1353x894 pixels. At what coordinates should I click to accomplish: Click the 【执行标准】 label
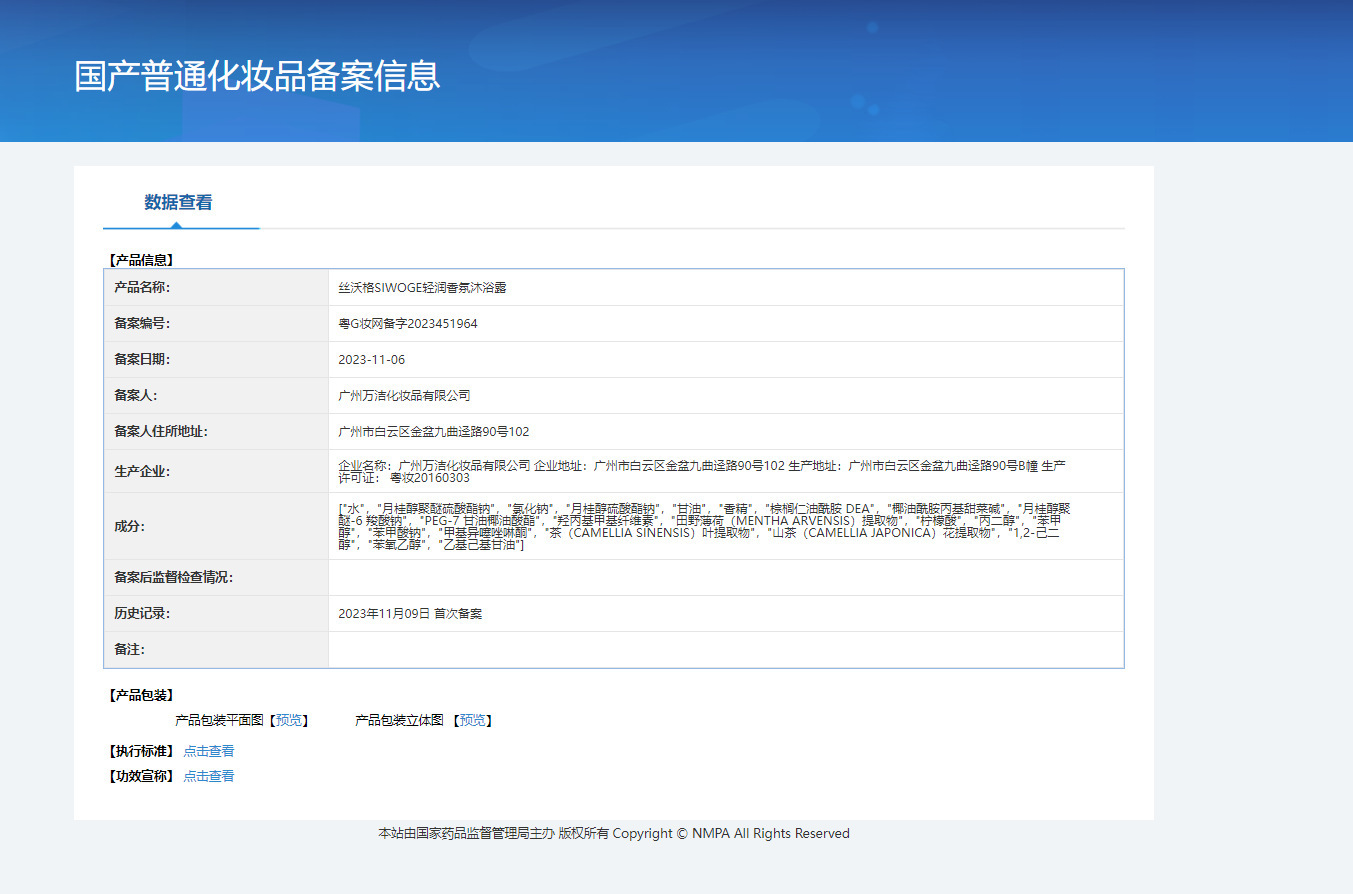pyautogui.click(x=140, y=751)
